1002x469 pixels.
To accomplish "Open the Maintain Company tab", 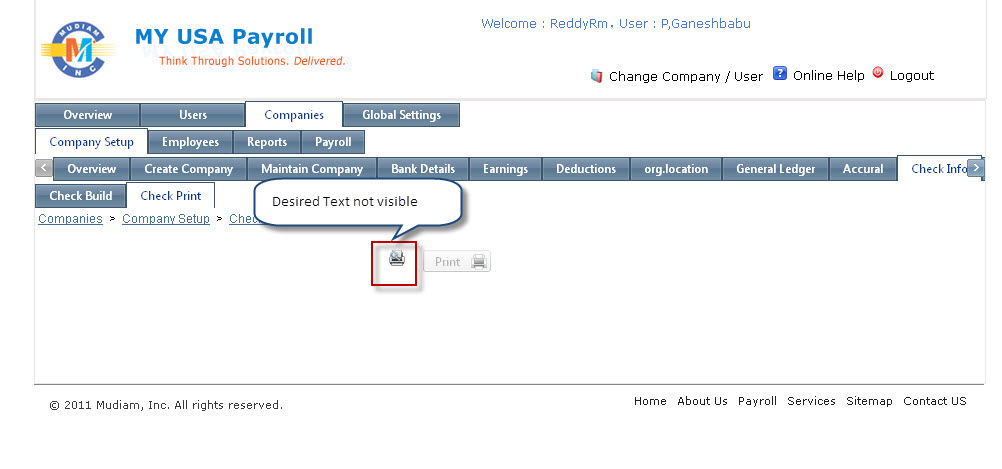I will coord(312,169).
